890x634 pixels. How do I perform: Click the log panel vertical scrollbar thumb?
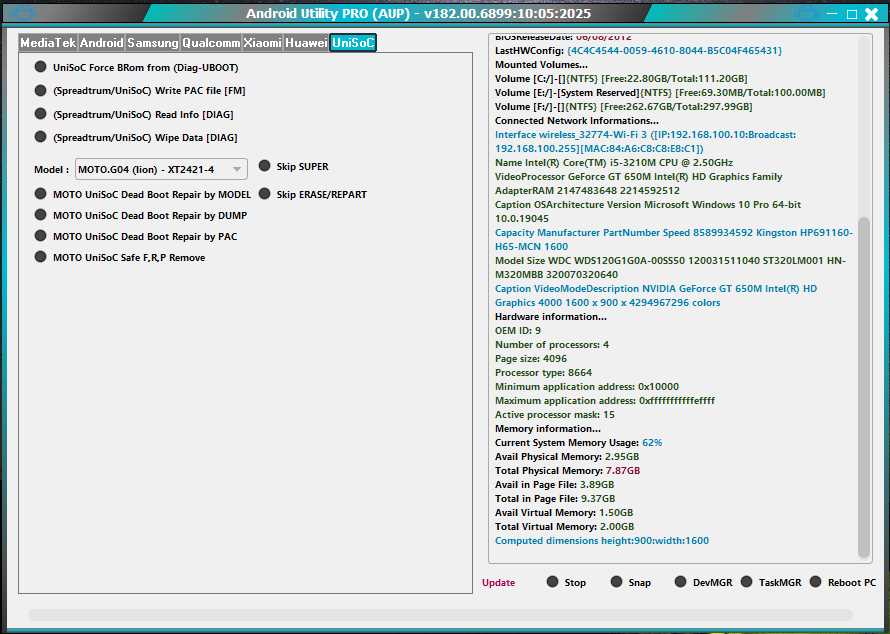tap(864, 387)
